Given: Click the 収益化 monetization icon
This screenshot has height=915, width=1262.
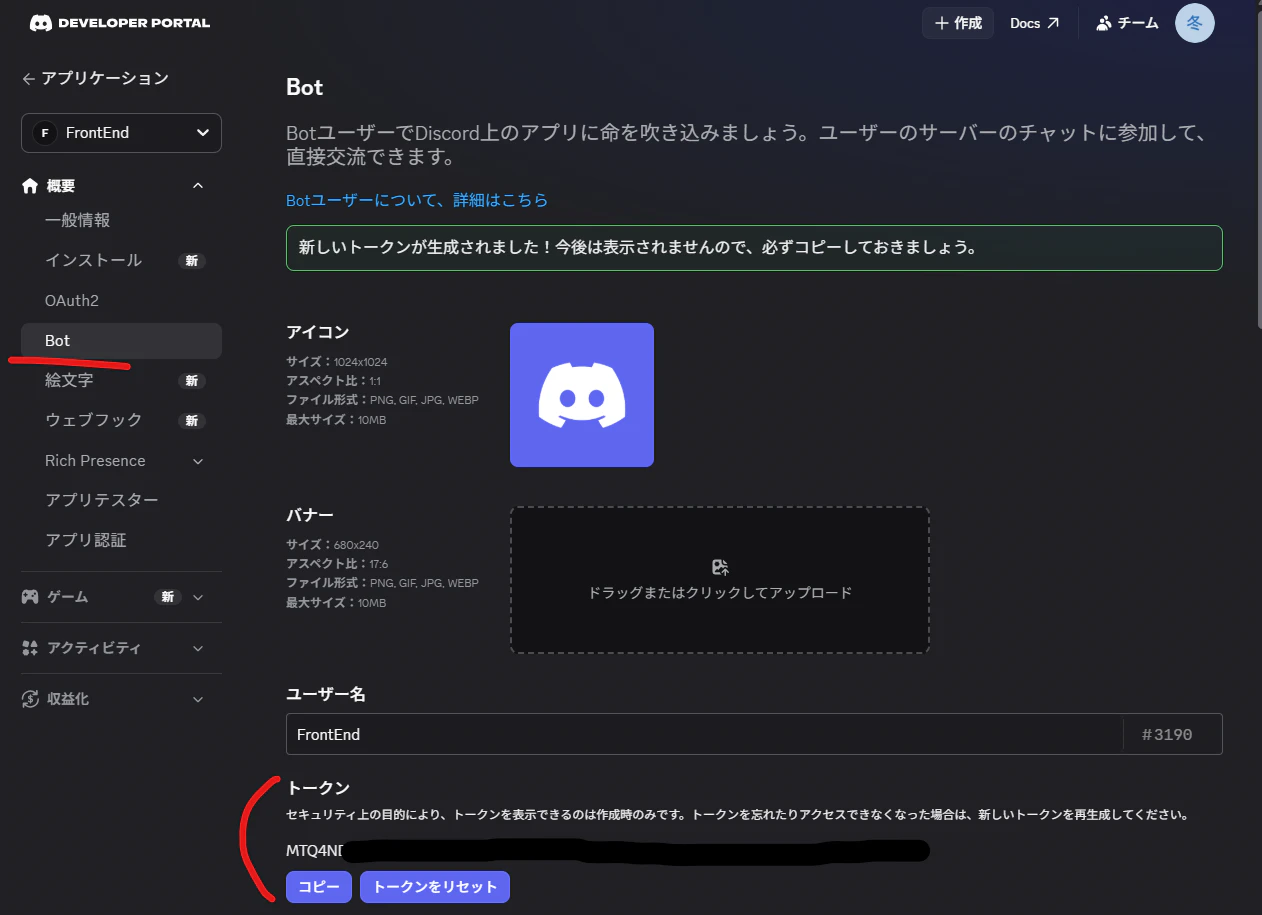Looking at the screenshot, I should coord(30,699).
